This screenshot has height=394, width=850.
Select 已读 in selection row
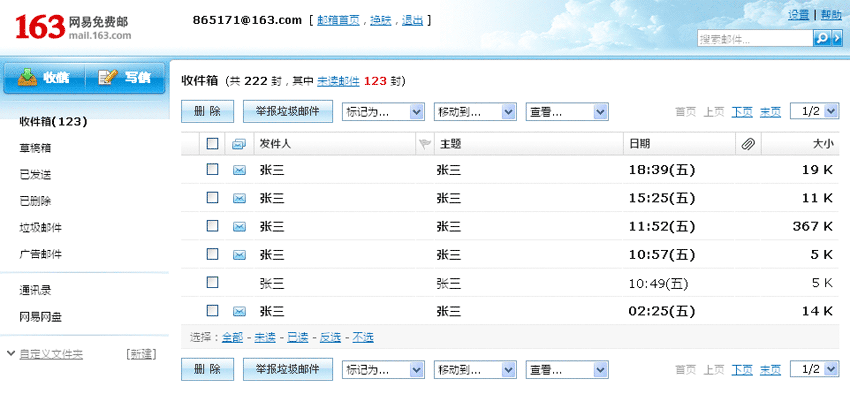[x=298, y=338]
